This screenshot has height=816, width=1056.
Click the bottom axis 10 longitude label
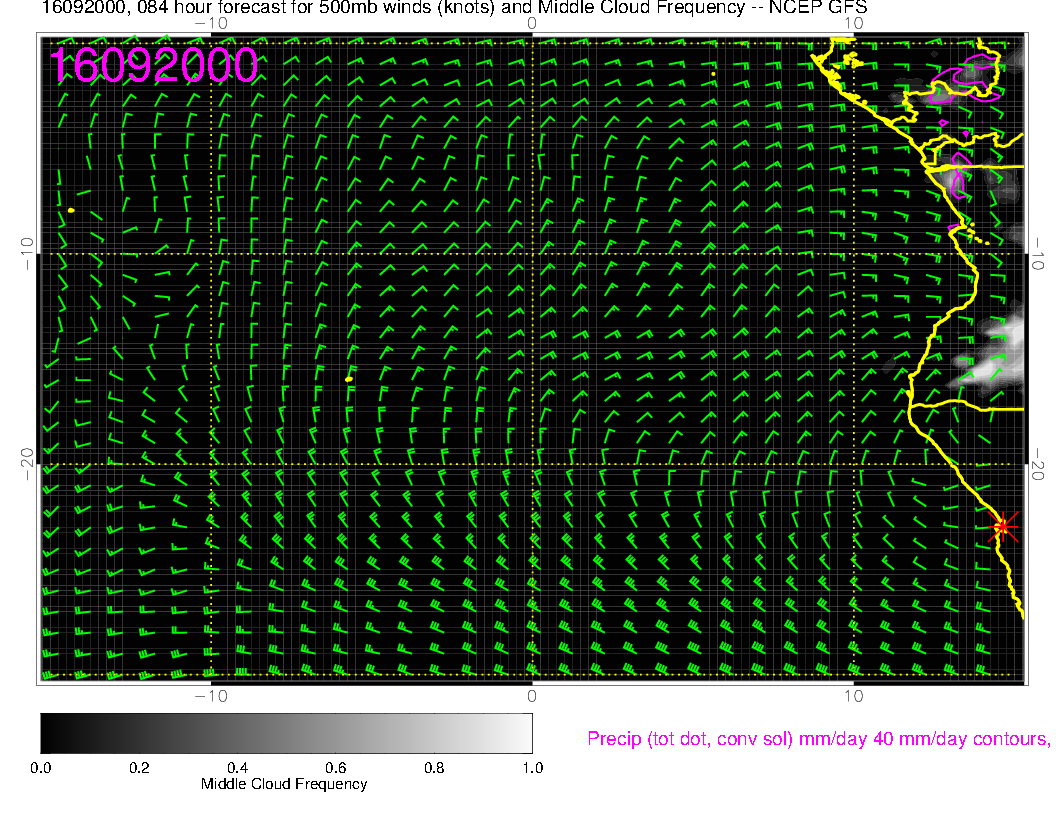[x=853, y=695]
